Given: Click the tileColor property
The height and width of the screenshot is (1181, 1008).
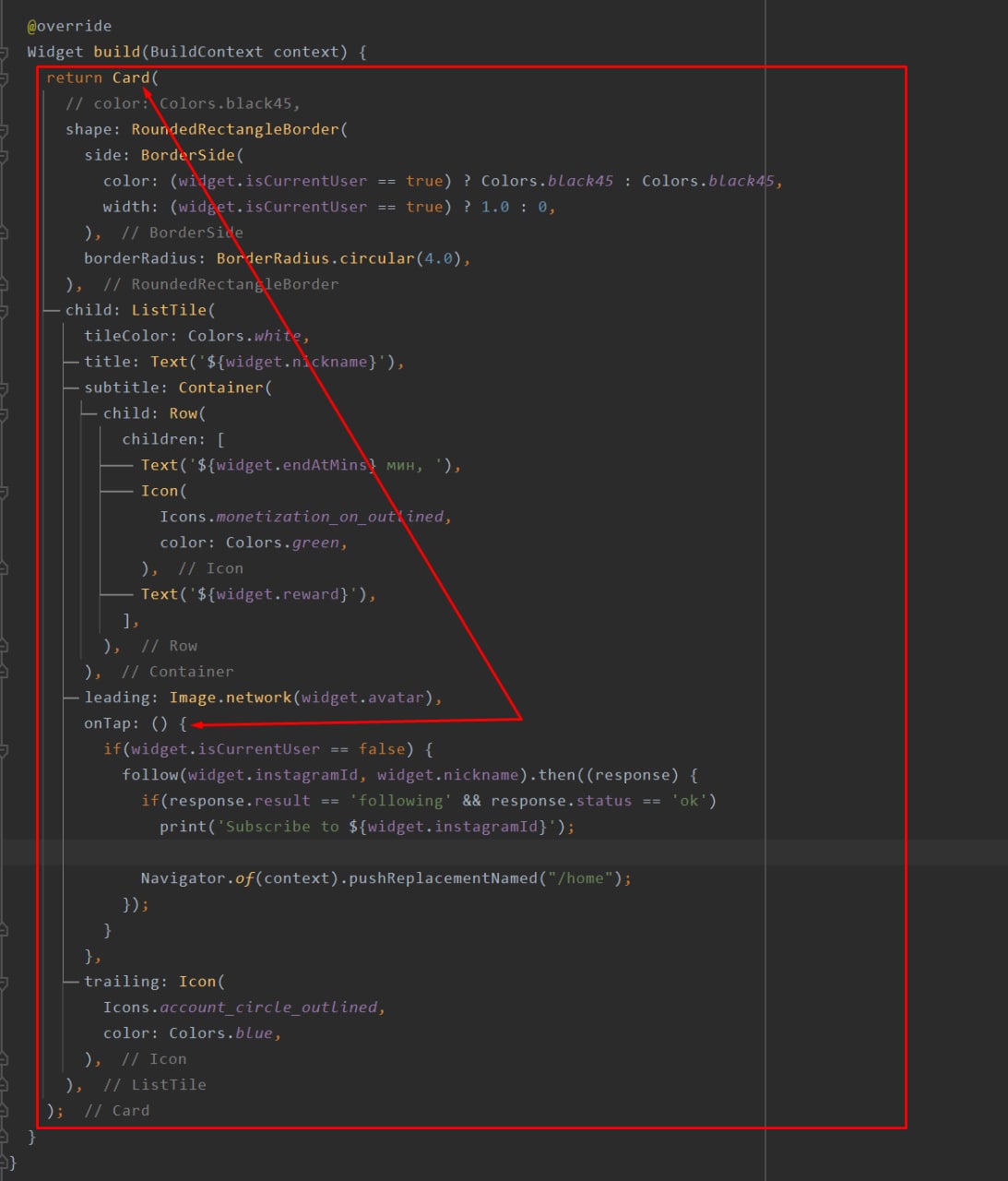Looking at the screenshot, I should [126, 336].
